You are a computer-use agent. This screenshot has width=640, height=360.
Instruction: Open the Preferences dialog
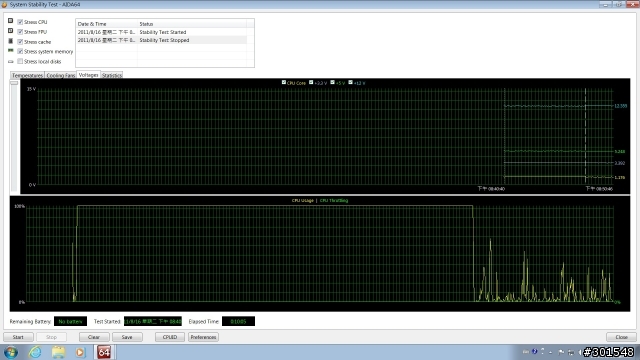203,337
